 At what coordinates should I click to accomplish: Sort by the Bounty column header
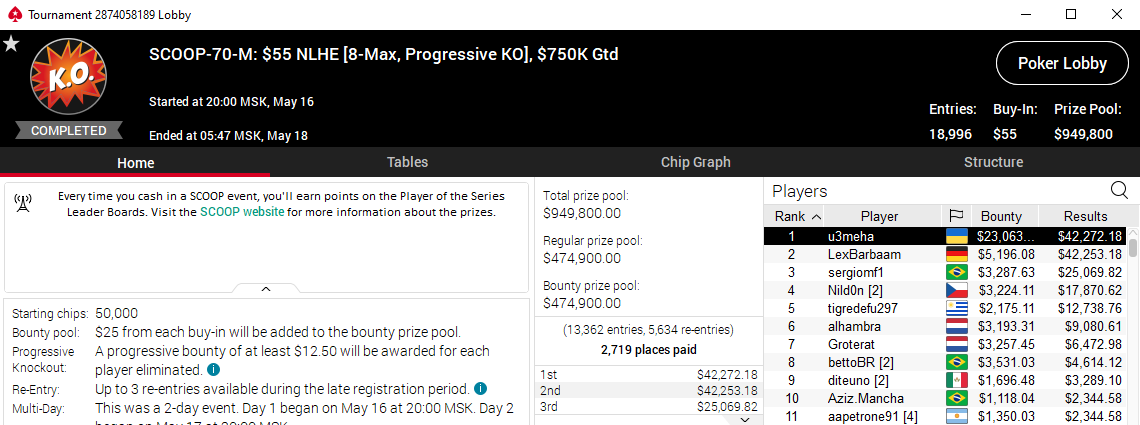click(1001, 216)
